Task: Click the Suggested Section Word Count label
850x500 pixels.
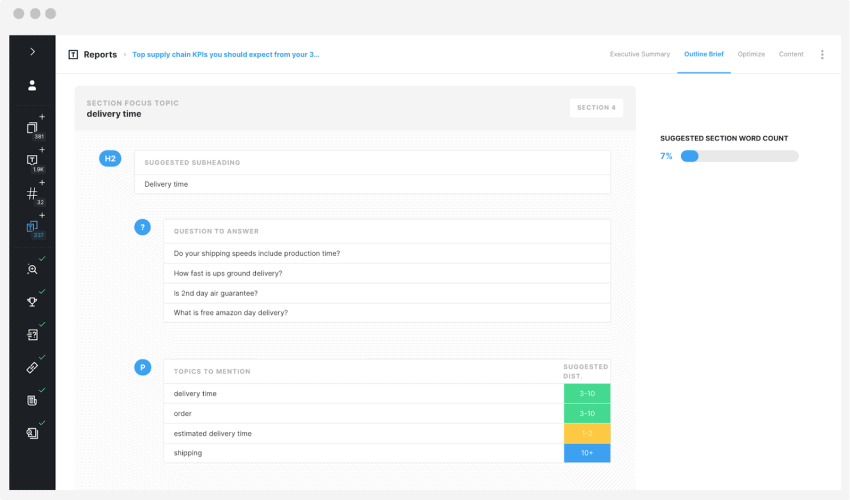Action: (x=724, y=138)
